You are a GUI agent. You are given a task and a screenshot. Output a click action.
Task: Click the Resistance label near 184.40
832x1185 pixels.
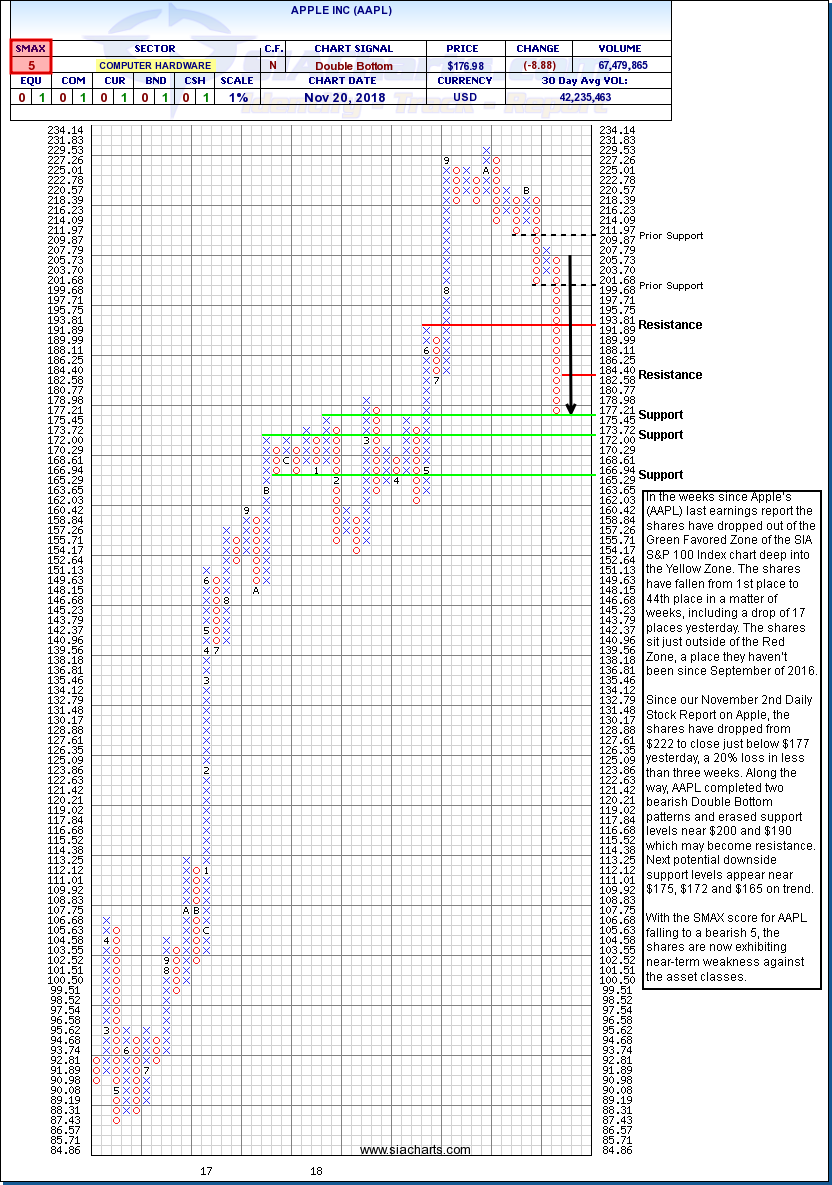tap(670, 375)
